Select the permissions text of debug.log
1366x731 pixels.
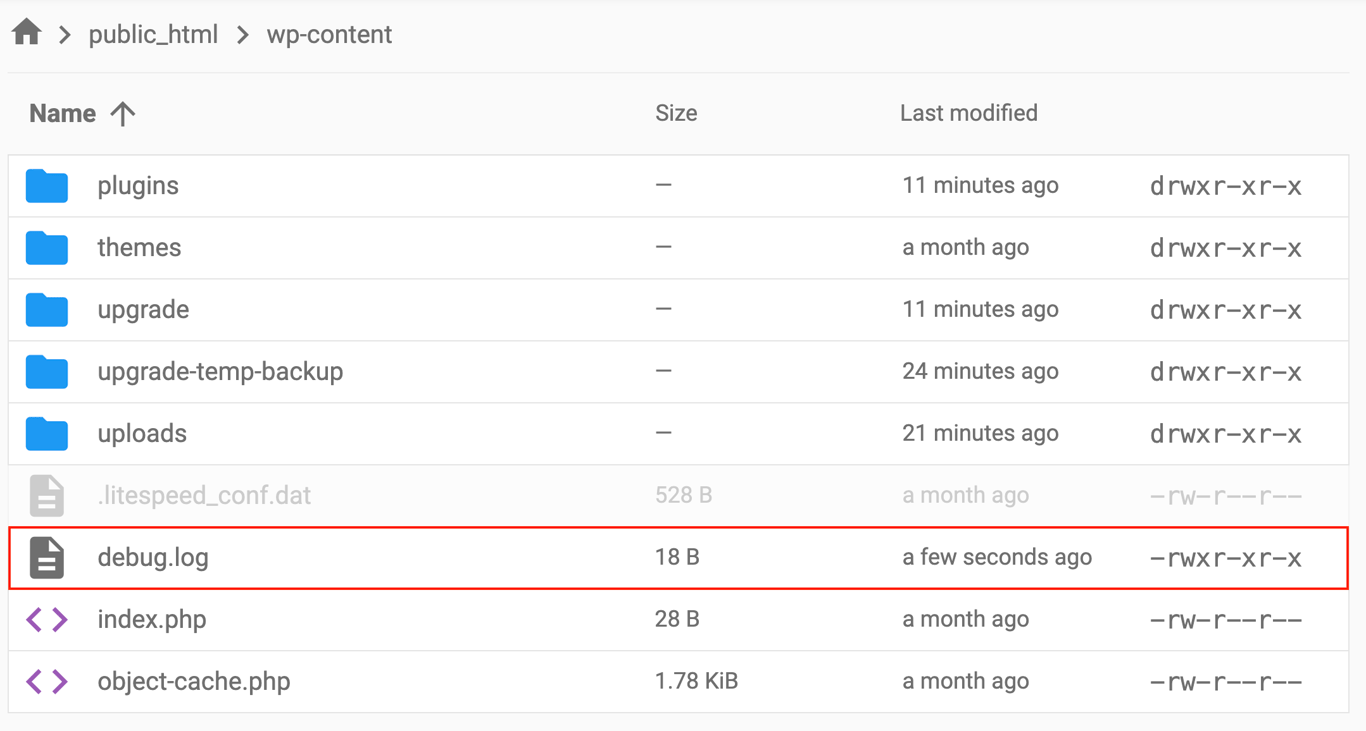[x=1225, y=557]
